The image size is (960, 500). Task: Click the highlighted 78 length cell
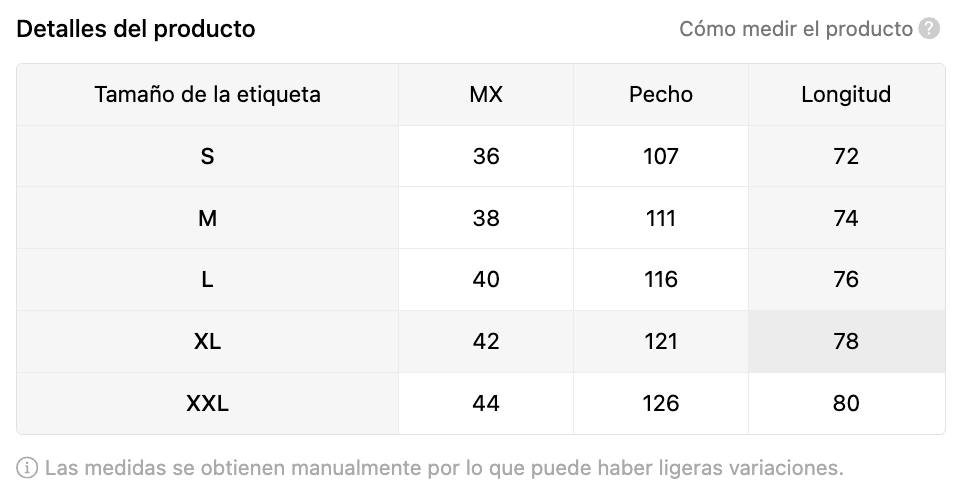pos(846,341)
